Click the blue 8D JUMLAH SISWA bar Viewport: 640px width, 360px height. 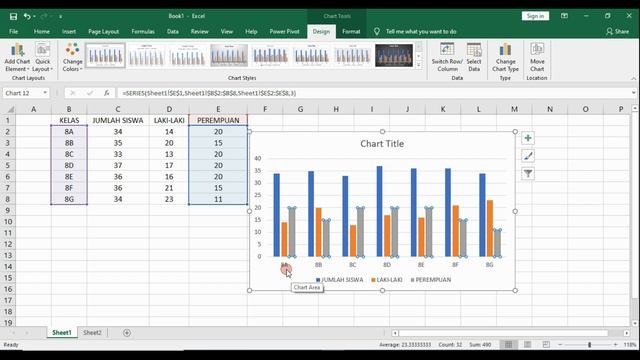379,211
